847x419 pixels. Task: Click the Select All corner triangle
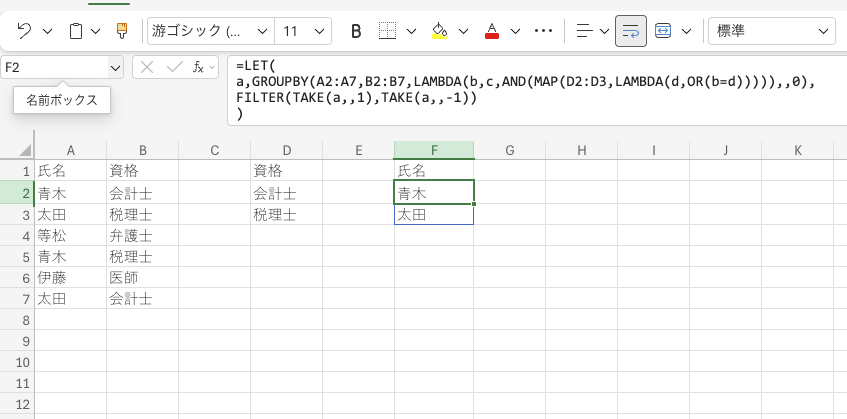(x=25, y=151)
